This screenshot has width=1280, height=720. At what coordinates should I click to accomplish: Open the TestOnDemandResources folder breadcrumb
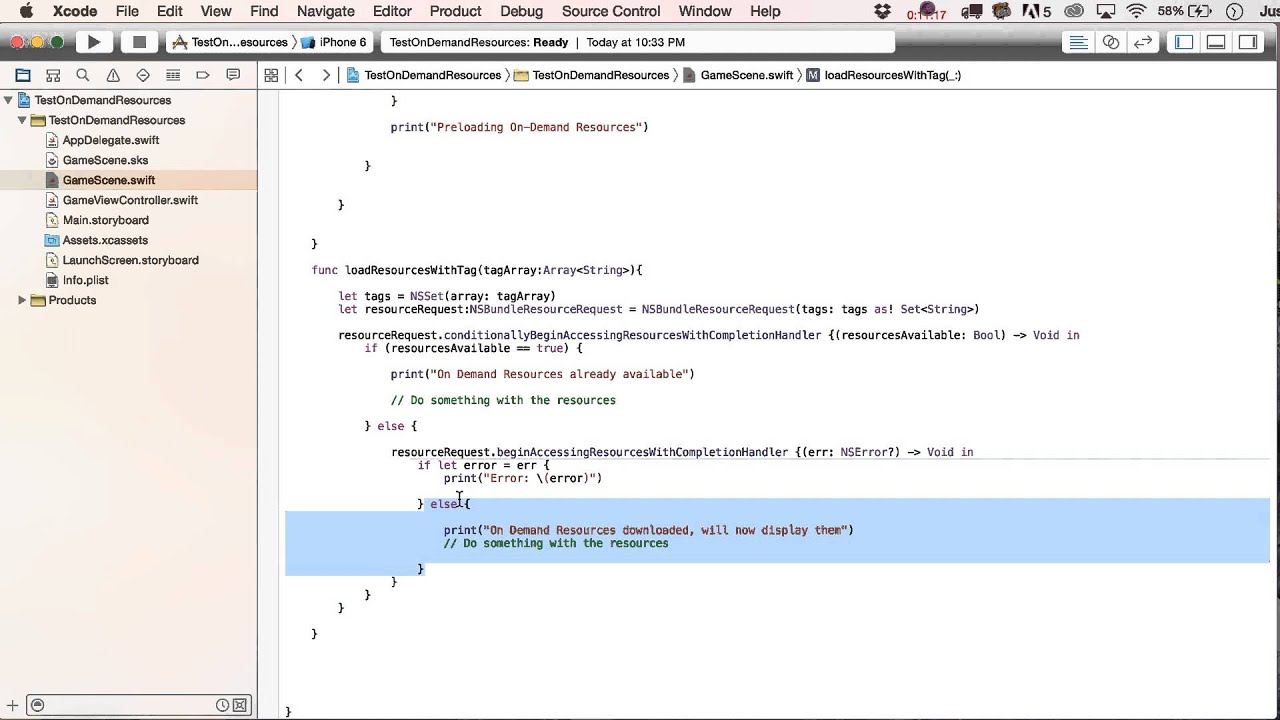592,75
